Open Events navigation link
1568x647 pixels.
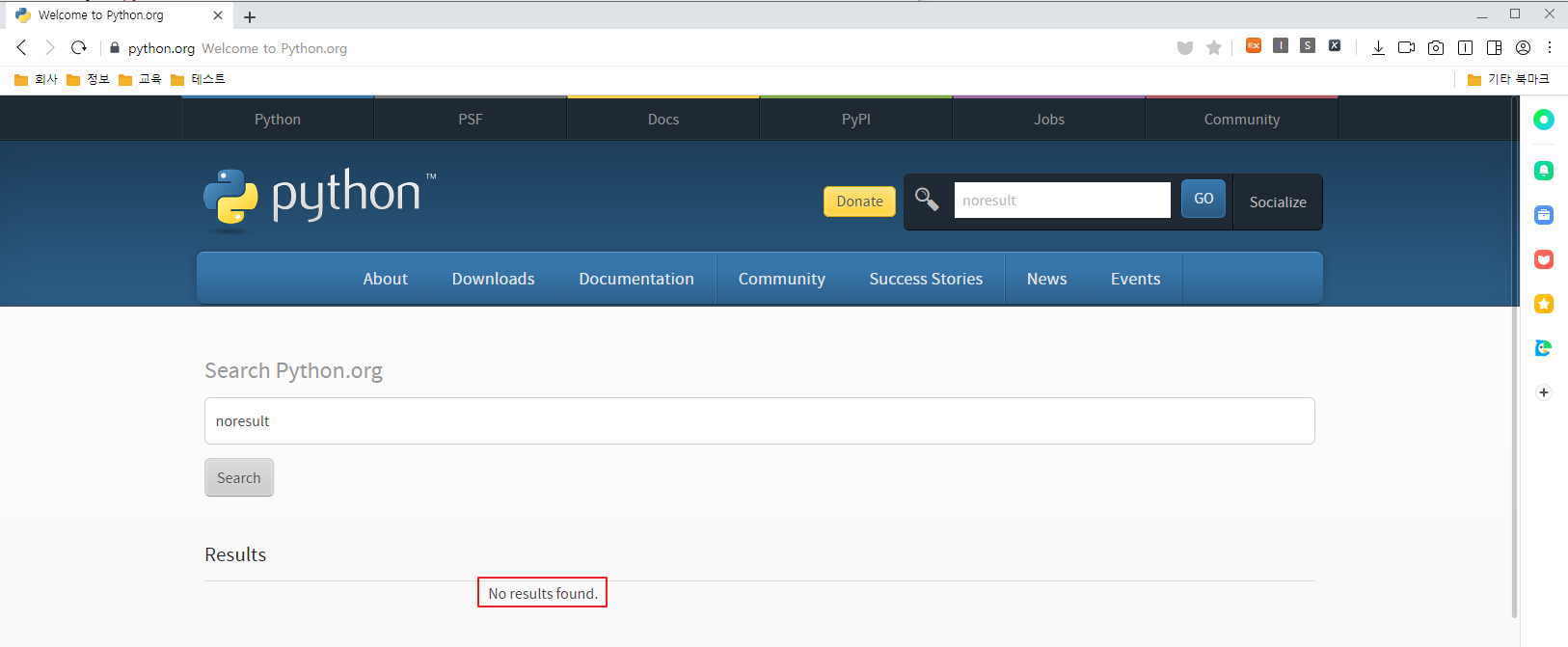pos(1135,279)
